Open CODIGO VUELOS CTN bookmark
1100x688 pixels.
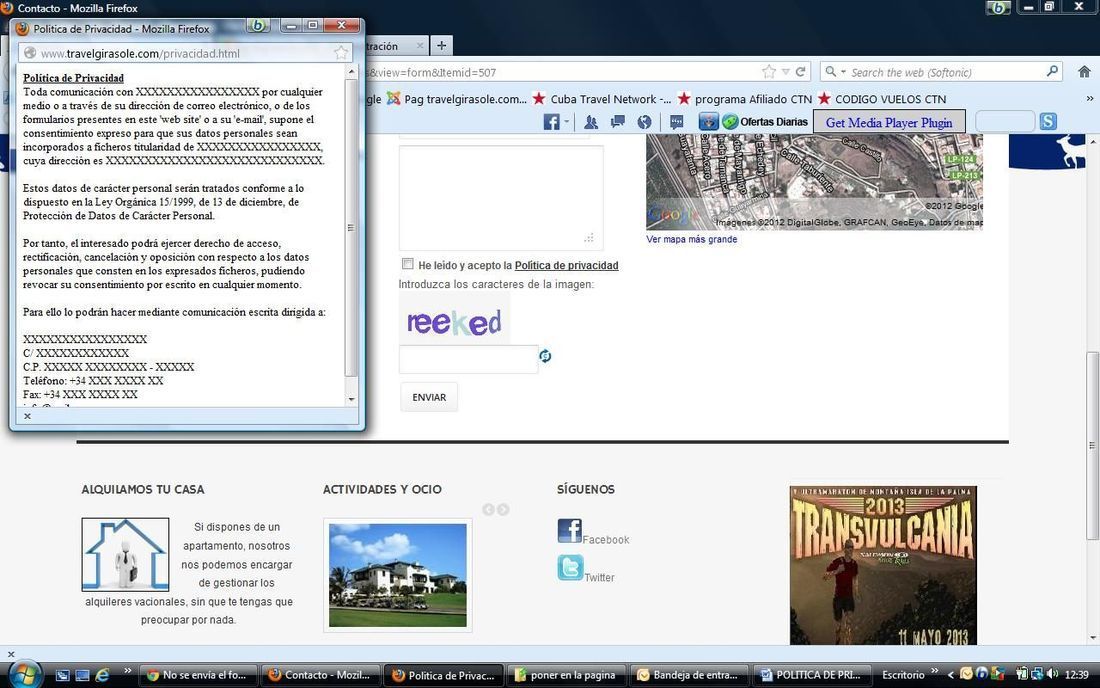(882, 99)
